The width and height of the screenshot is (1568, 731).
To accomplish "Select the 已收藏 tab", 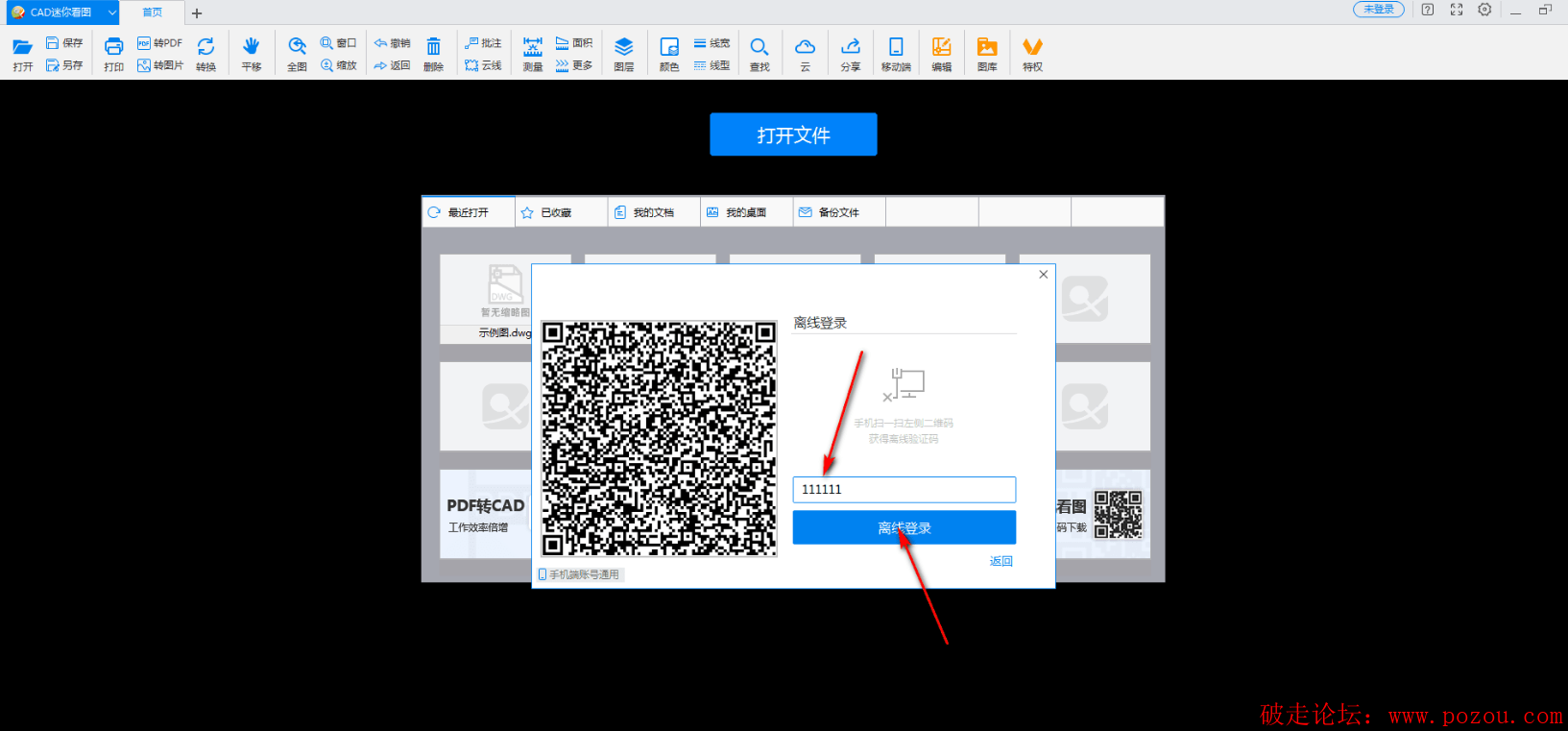I will (562, 212).
